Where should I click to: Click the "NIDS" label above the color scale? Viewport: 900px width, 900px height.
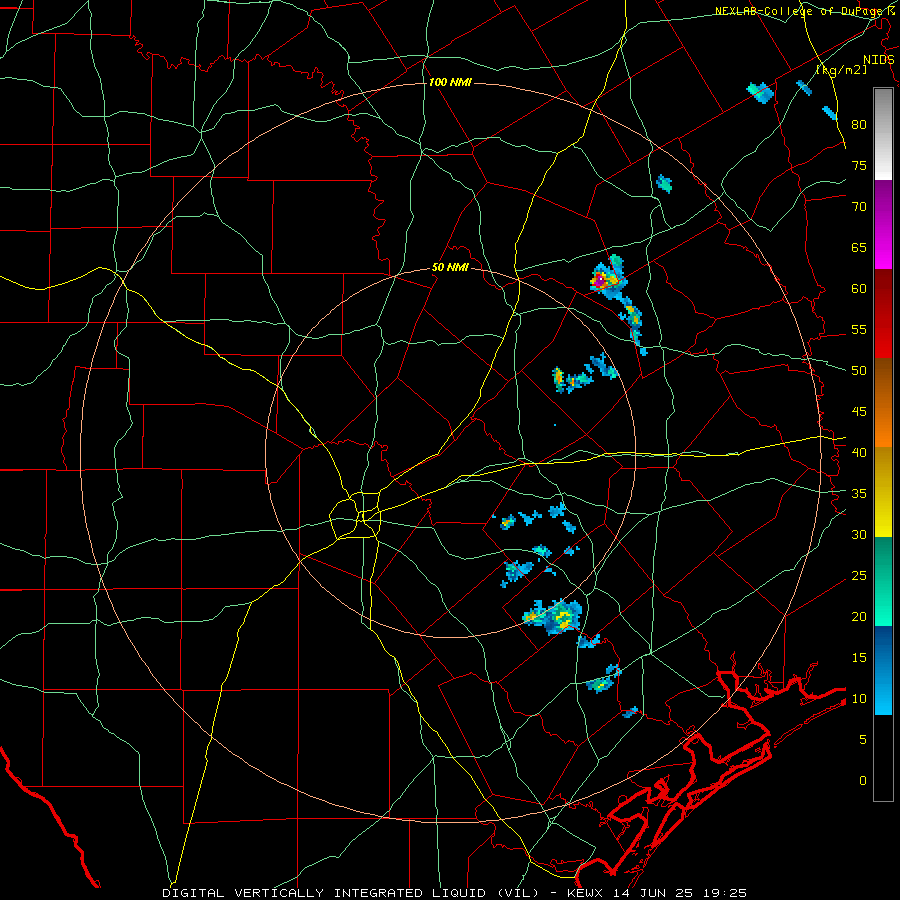click(x=879, y=60)
